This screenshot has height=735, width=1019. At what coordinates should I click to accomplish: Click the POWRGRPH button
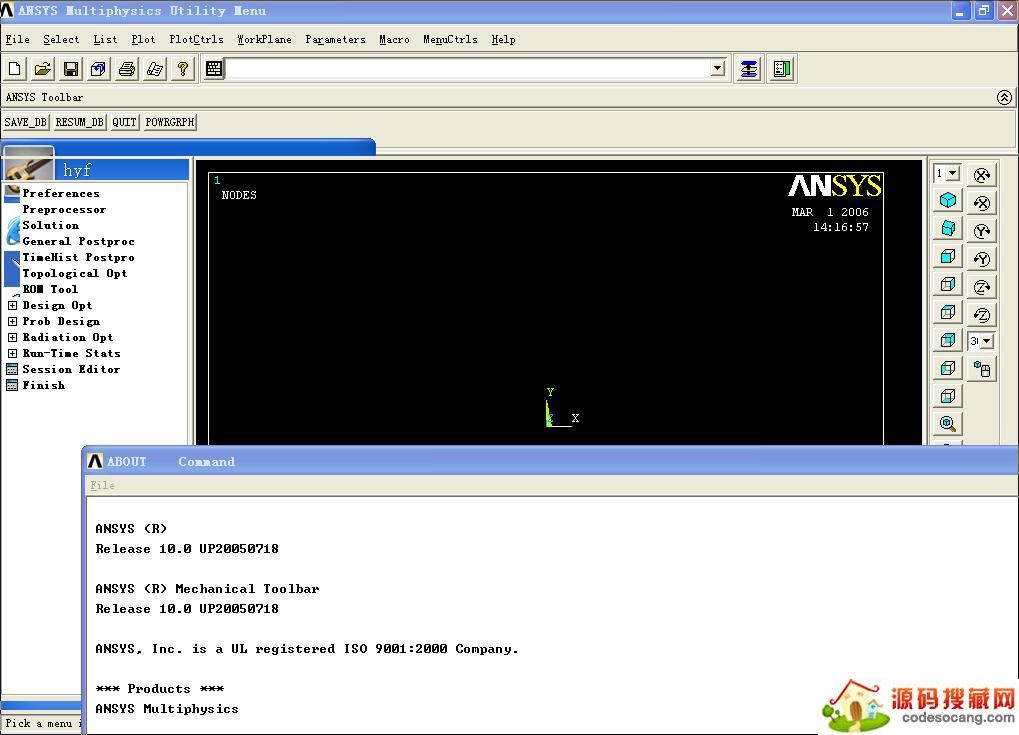170,122
